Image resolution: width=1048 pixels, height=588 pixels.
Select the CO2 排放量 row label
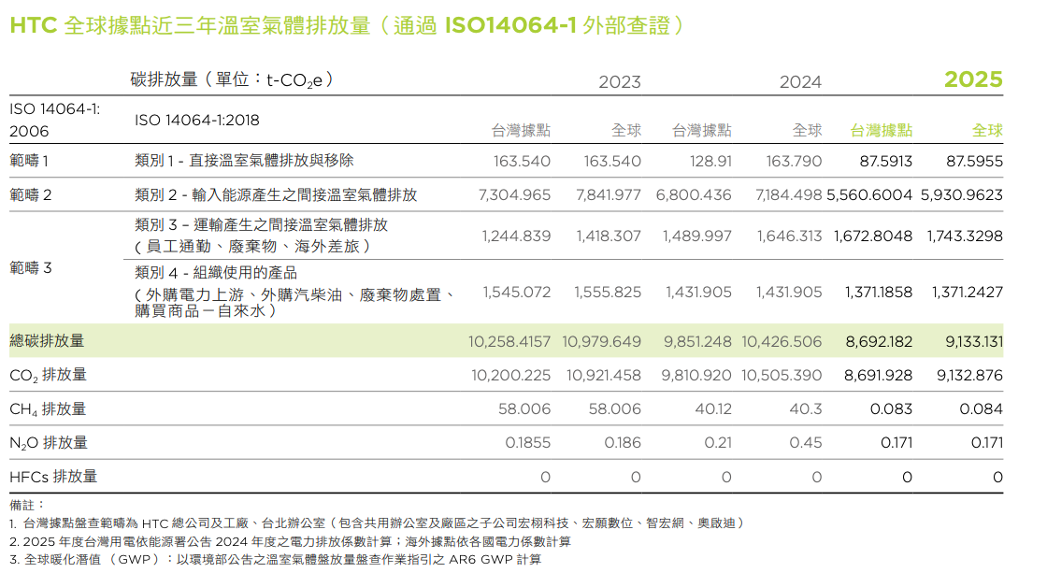[x=48, y=375]
